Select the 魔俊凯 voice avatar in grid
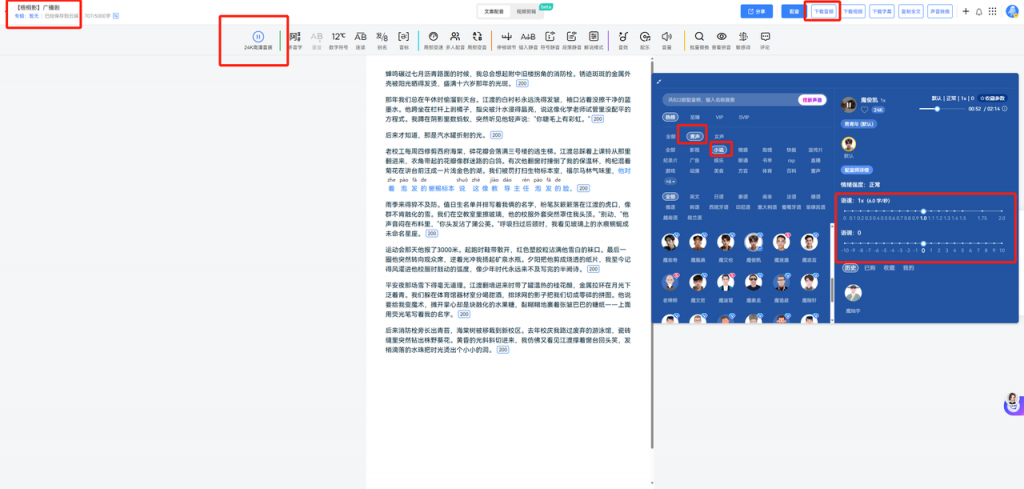The height and width of the screenshot is (489, 1024). [753, 242]
